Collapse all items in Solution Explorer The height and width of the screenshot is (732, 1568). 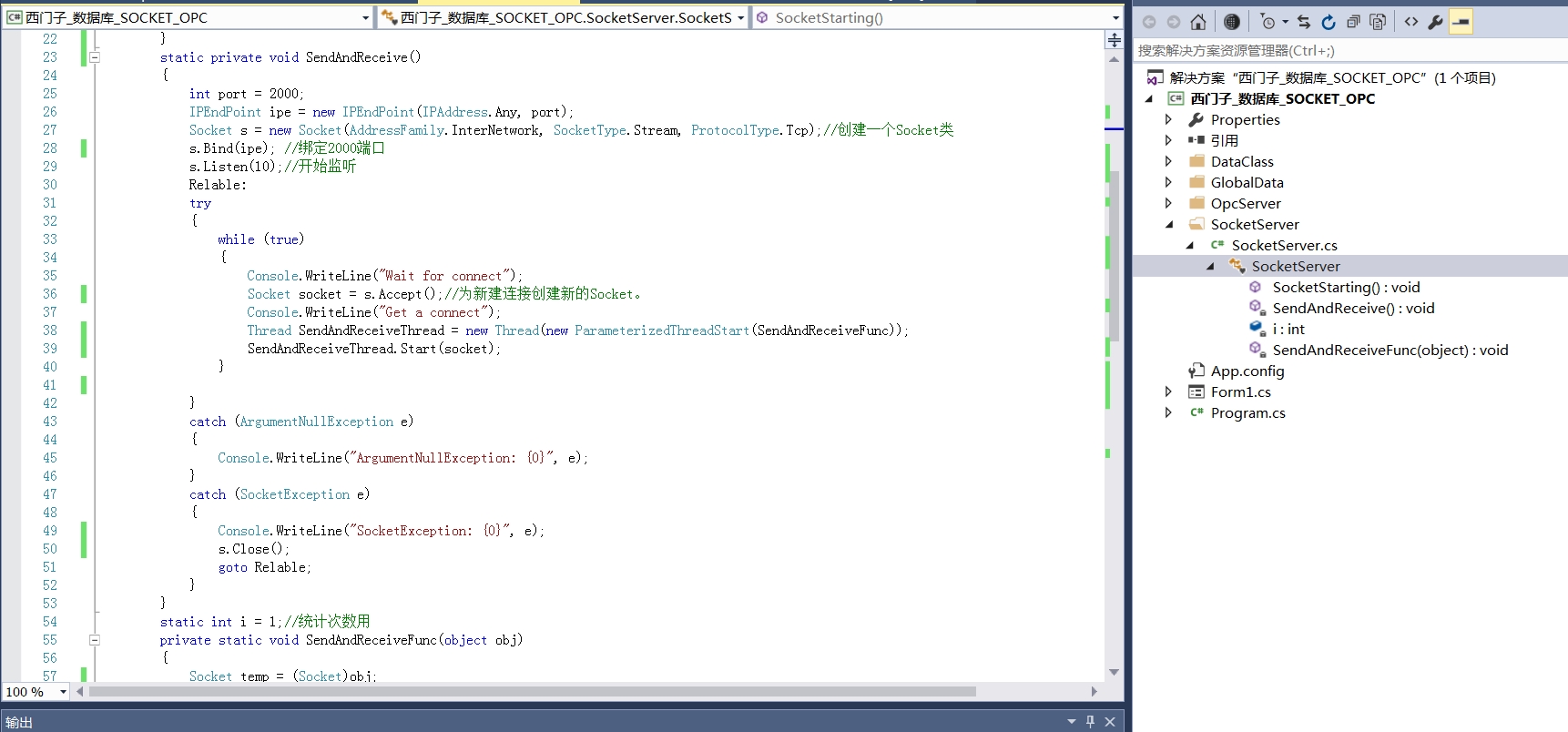point(1353,22)
